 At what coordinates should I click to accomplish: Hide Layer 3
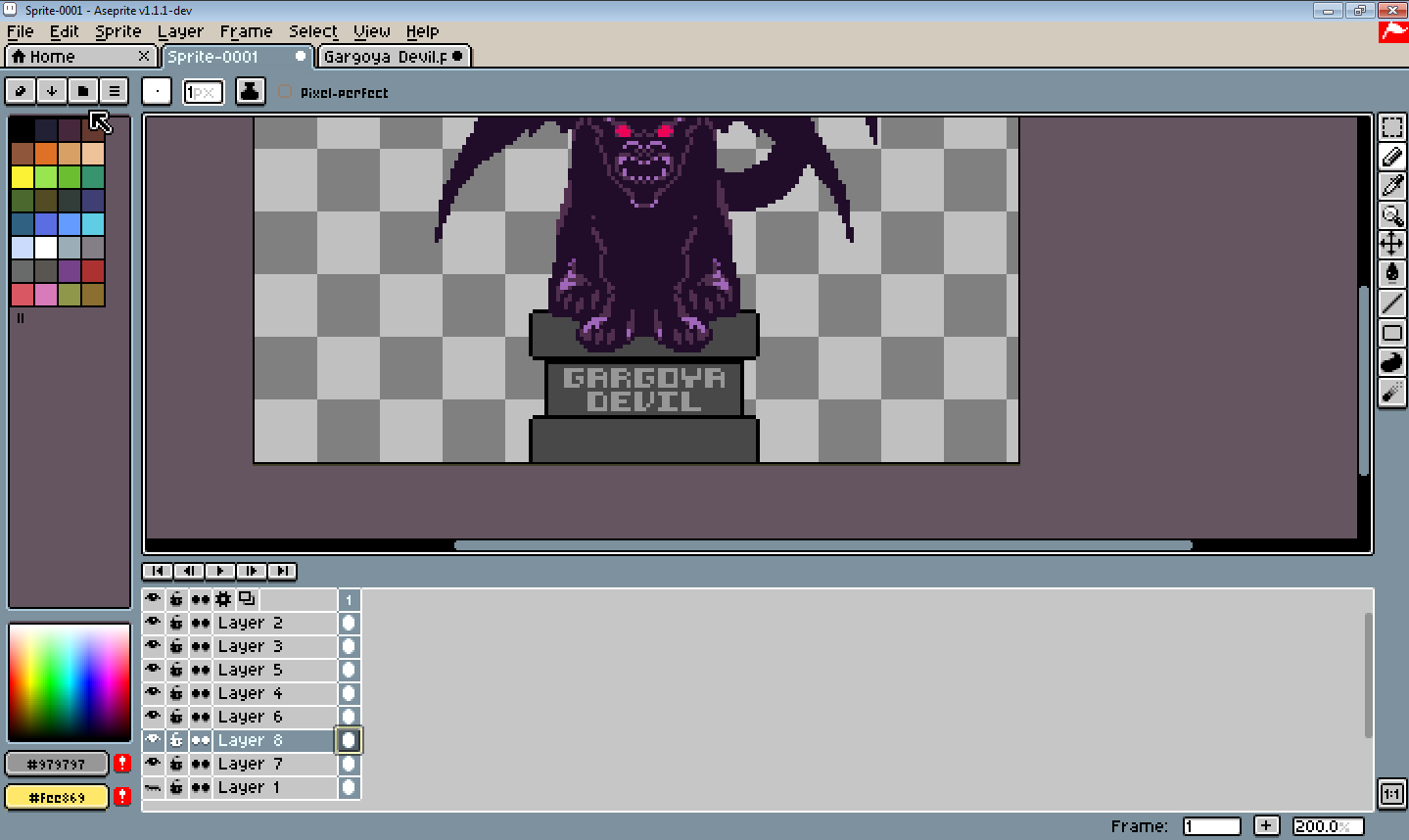coord(153,646)
